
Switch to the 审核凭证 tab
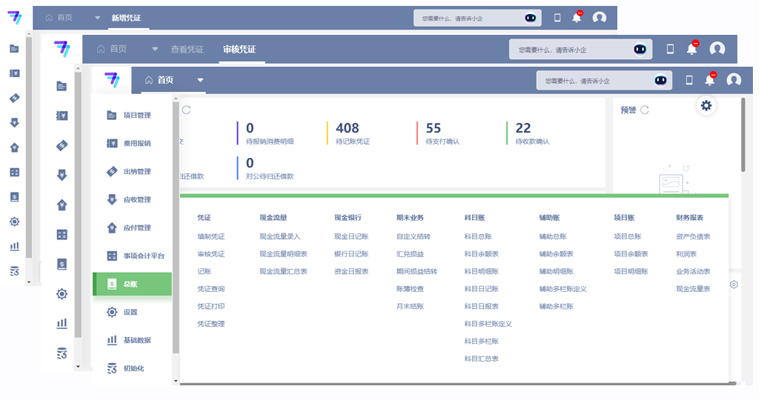[239, 49]
